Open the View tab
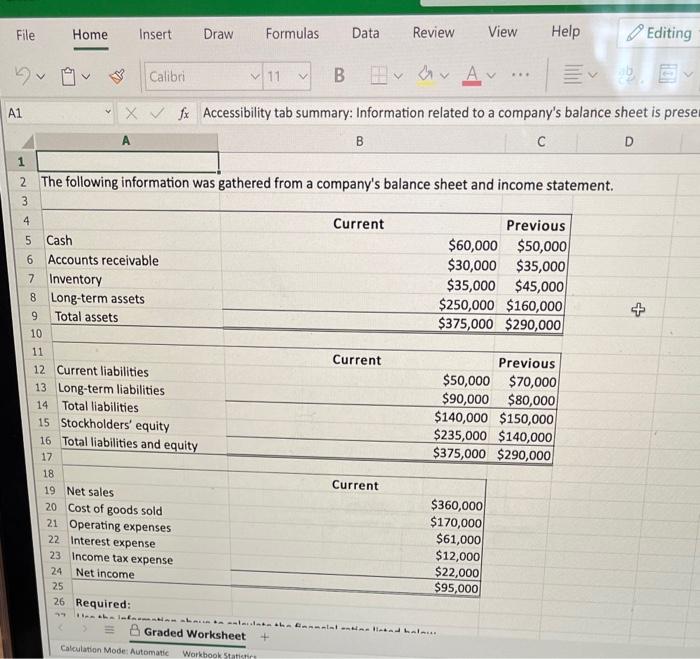Screen dimensions: 700x659 502,32
